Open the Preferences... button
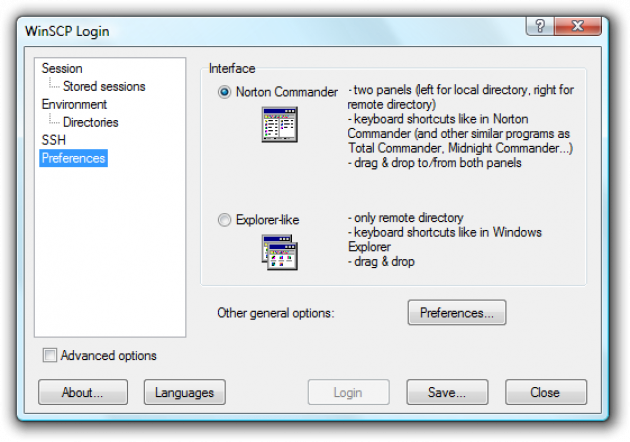 457,313
